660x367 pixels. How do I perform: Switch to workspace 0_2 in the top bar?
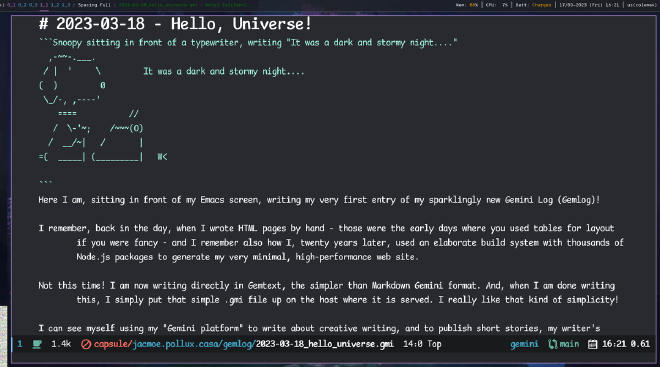pos(22,5)
